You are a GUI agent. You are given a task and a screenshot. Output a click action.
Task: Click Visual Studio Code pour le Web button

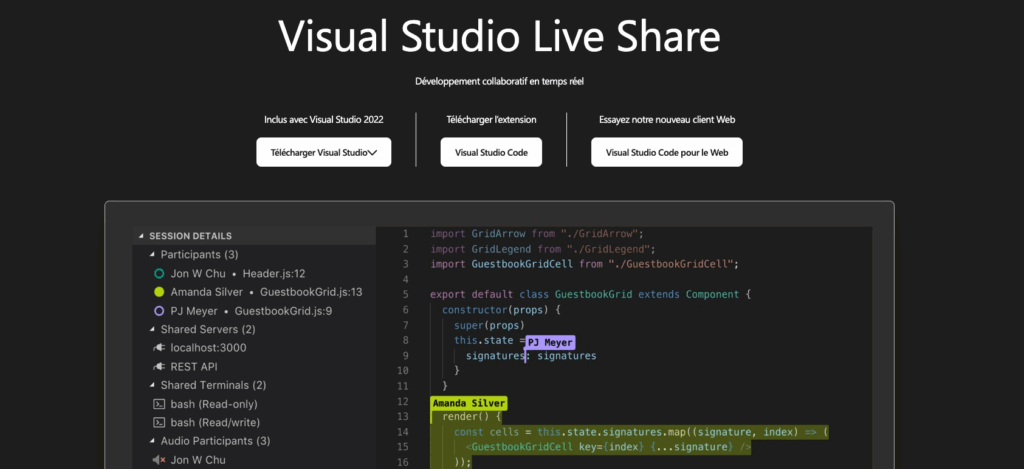(x=666, y=153)
